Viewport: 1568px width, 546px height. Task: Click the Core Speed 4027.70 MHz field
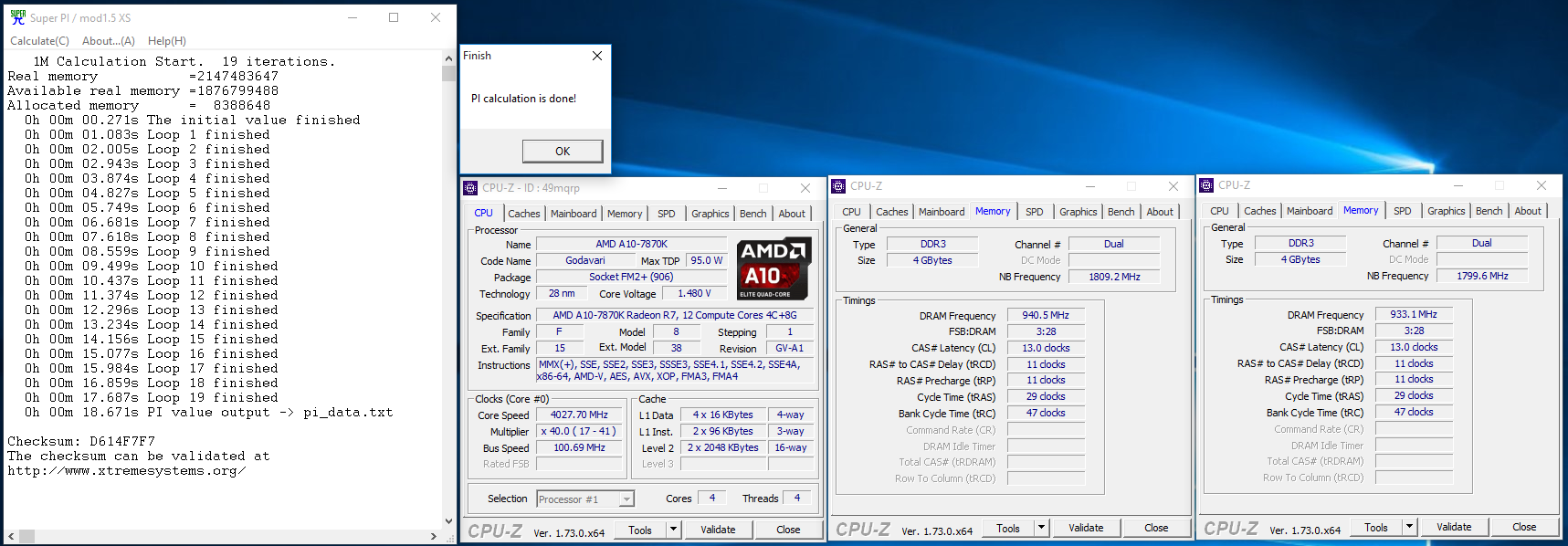579,415
